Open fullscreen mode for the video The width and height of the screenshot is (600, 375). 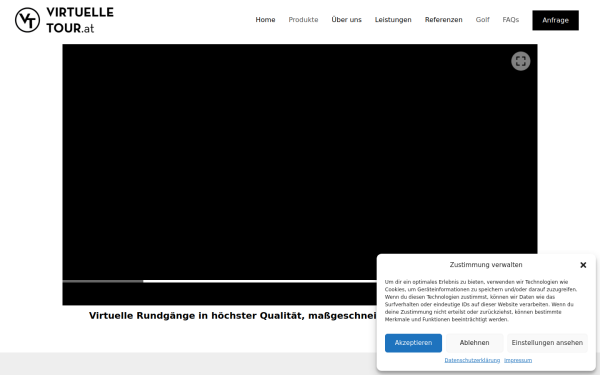[x=520, y=61]
